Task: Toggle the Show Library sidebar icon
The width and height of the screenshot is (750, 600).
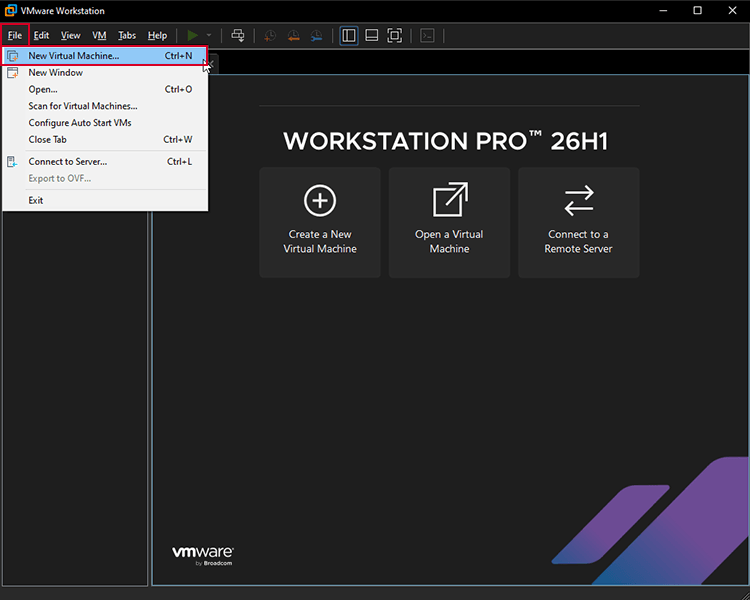Action: point(349,35)
